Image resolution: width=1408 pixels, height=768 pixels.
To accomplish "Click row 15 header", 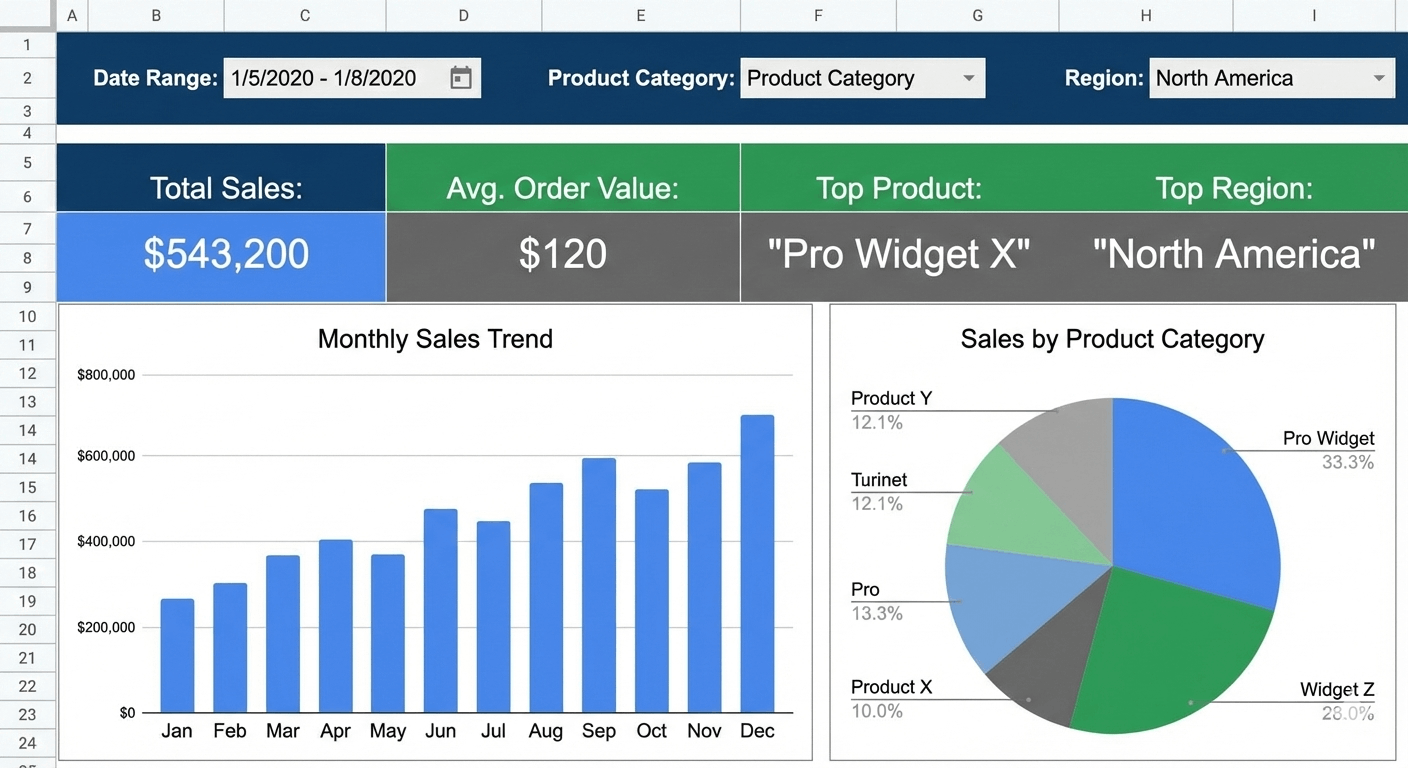I will point(27,487).
